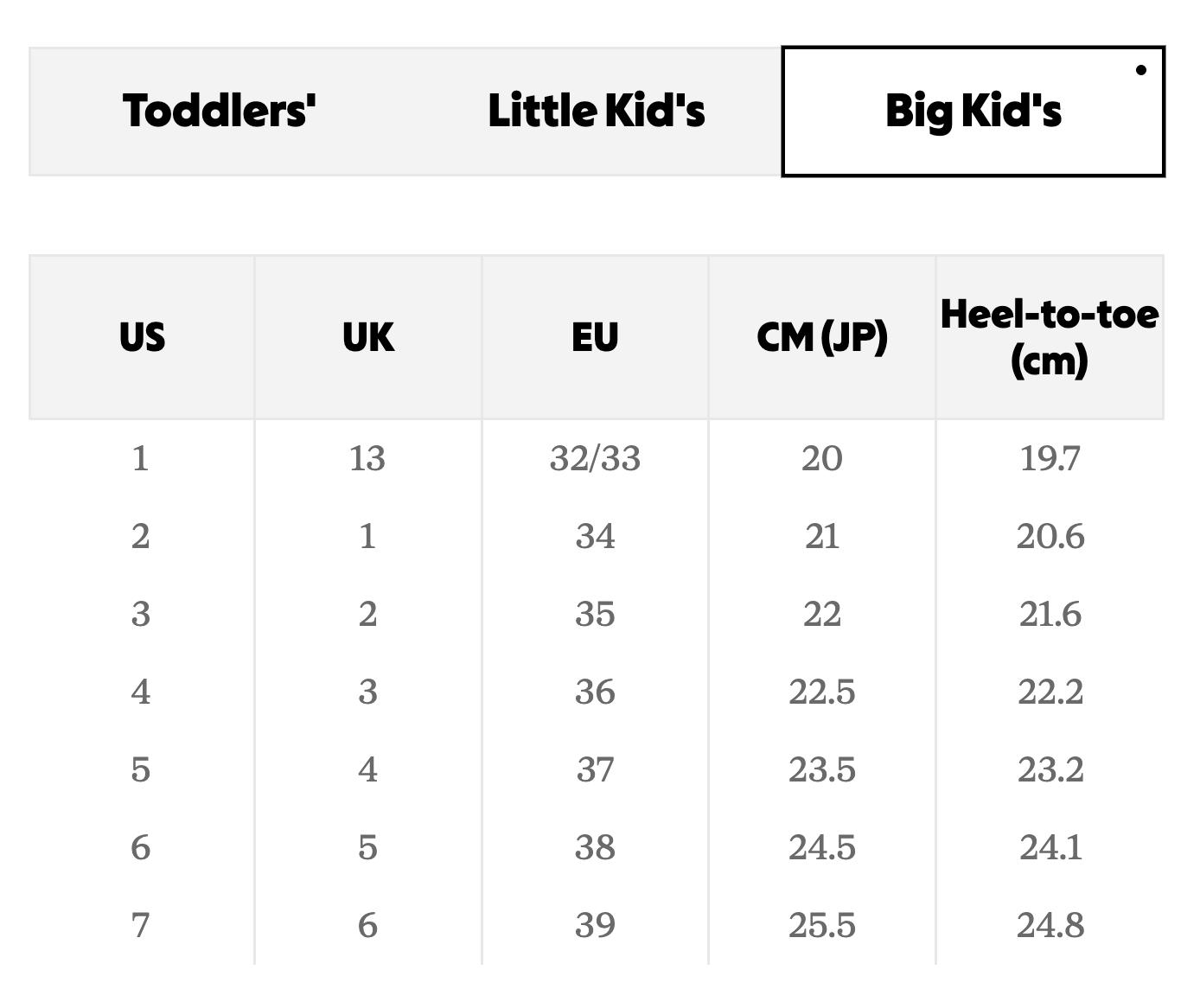The height and width of the screenshot is (1008, 1200).
Task: Select the Big Kid's size tab
Action: click(x=973, y=111)
